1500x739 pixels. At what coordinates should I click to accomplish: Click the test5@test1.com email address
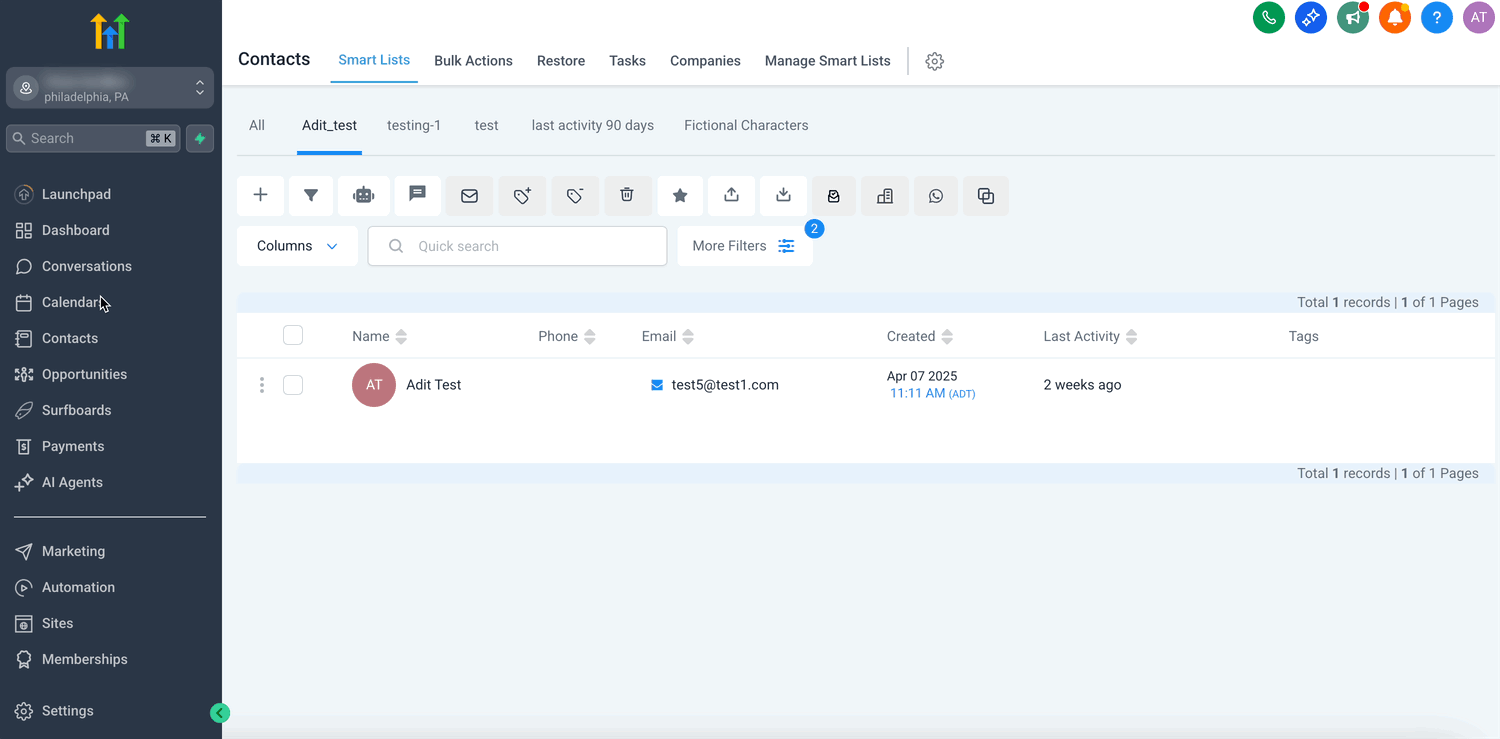(x=725, y=385)
